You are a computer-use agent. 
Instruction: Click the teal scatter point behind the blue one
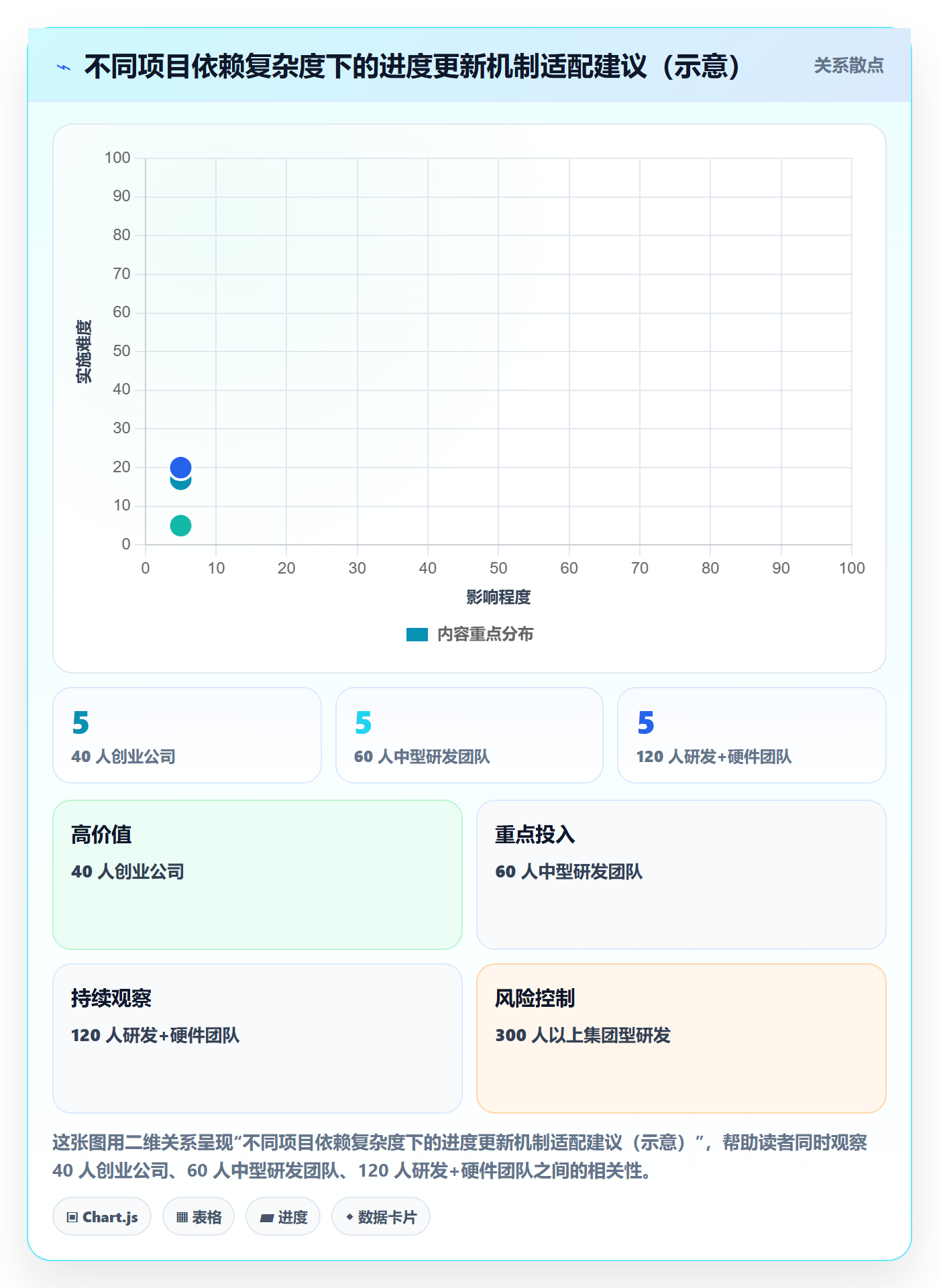tap(180, 483)
